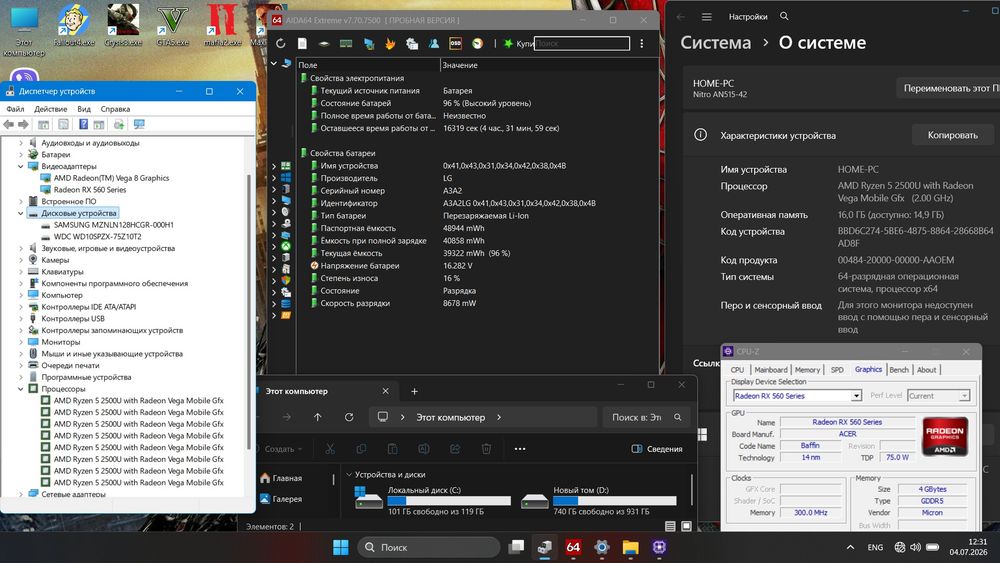
Task: Click Explorer up-arrow navigation icon
Action: click(x=318, y=417)
